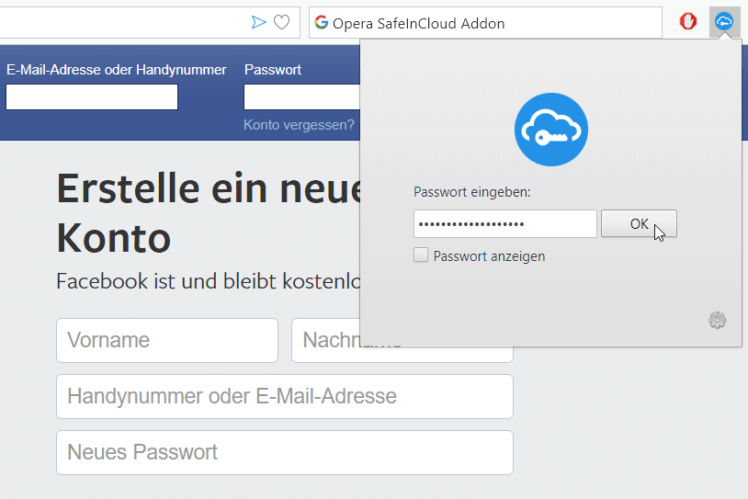Click the Neues Passwort field
The height and width of the screenshot is (499, 748).
tap(285, 452)
